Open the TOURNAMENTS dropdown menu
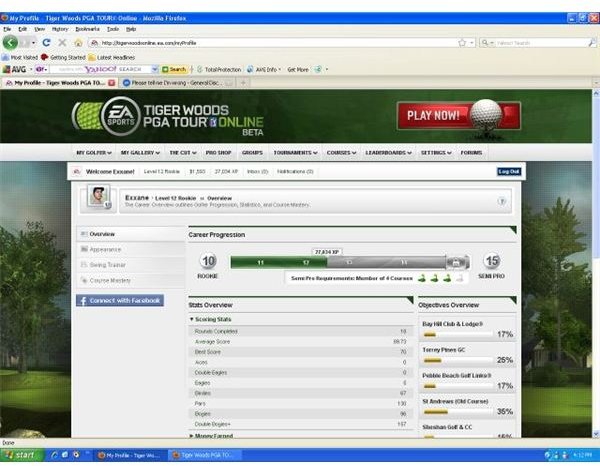600x466 pixels. (x=295, y=153)
